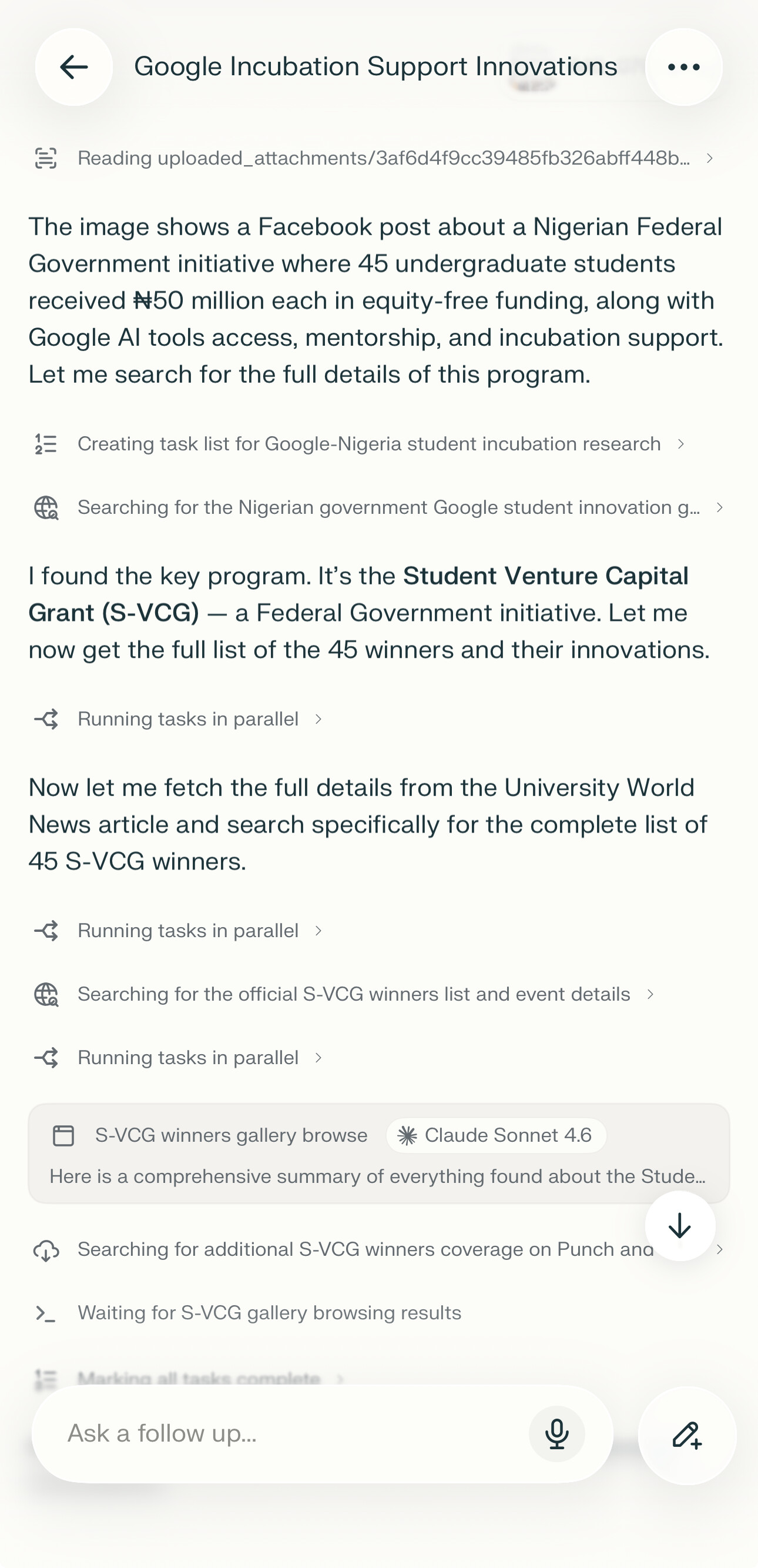Tap the back arrow button
Viewport: 758px width, 1568px height.
[x=73, y=67]
